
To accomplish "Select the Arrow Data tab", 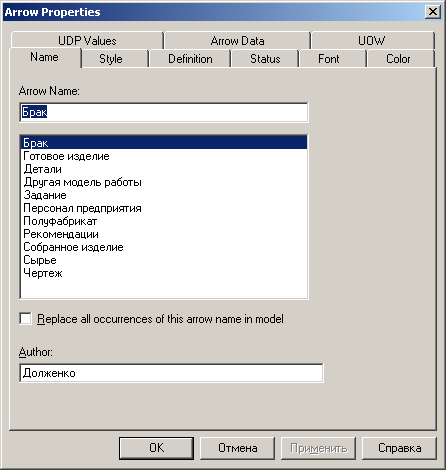I will 237,41.
